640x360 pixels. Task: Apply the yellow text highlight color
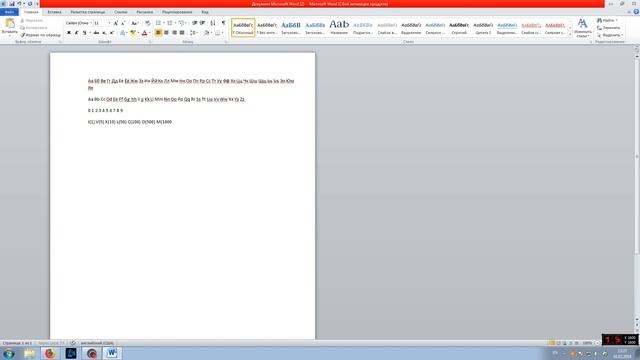pyautogui.click(x=132, y=33)
